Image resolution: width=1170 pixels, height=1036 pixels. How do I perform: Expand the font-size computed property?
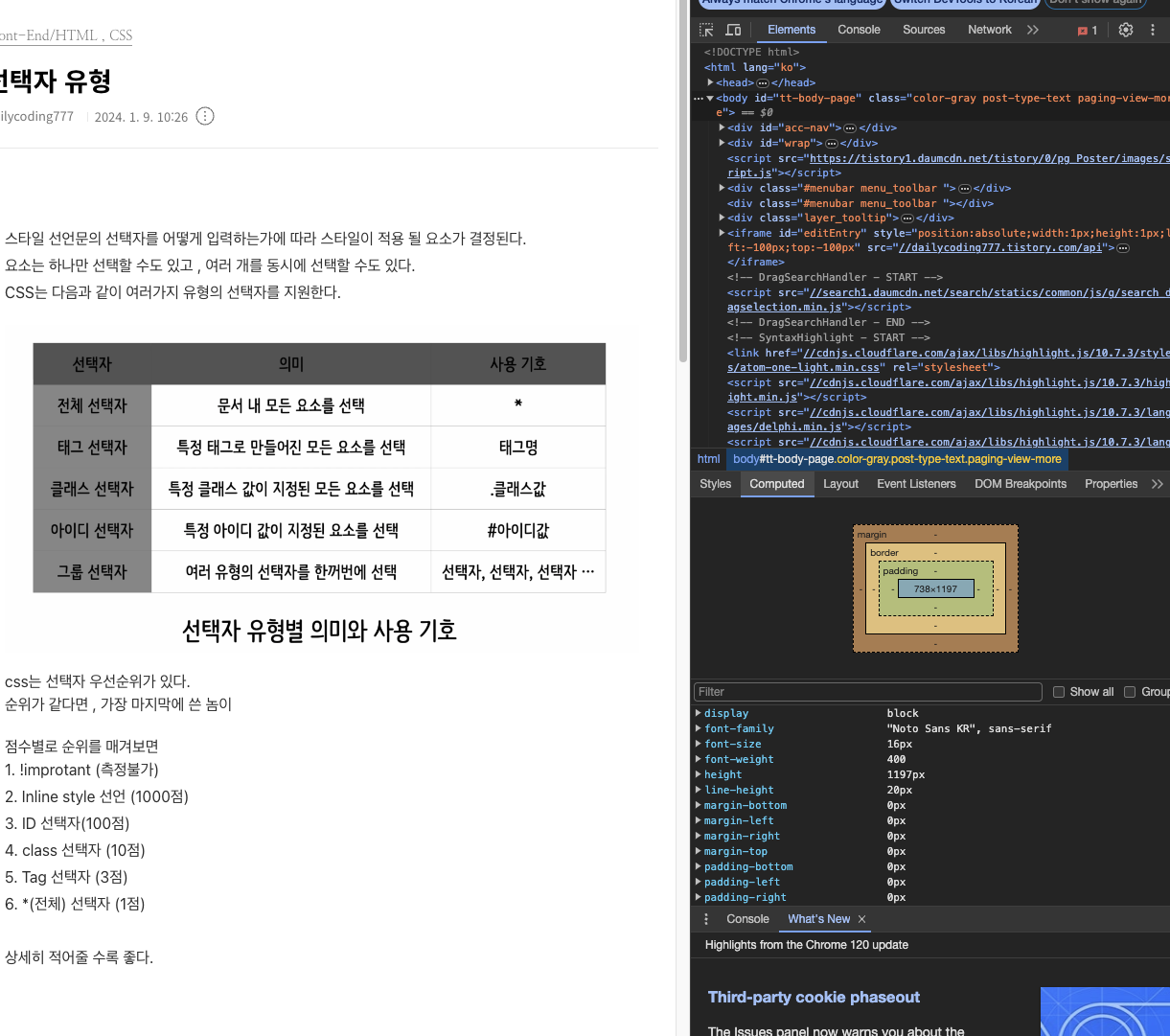pos(699,744)
